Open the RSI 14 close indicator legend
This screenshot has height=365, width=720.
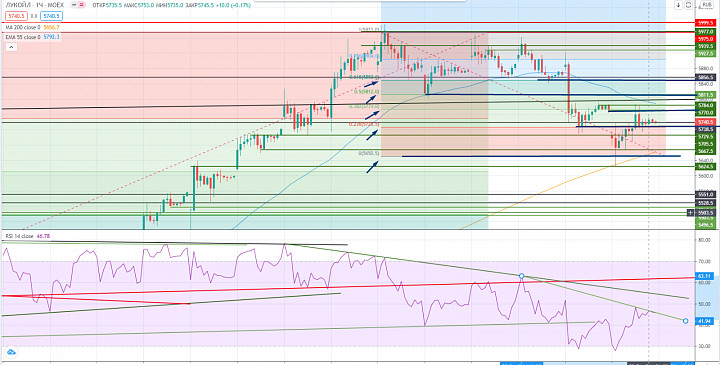[28, 236]
